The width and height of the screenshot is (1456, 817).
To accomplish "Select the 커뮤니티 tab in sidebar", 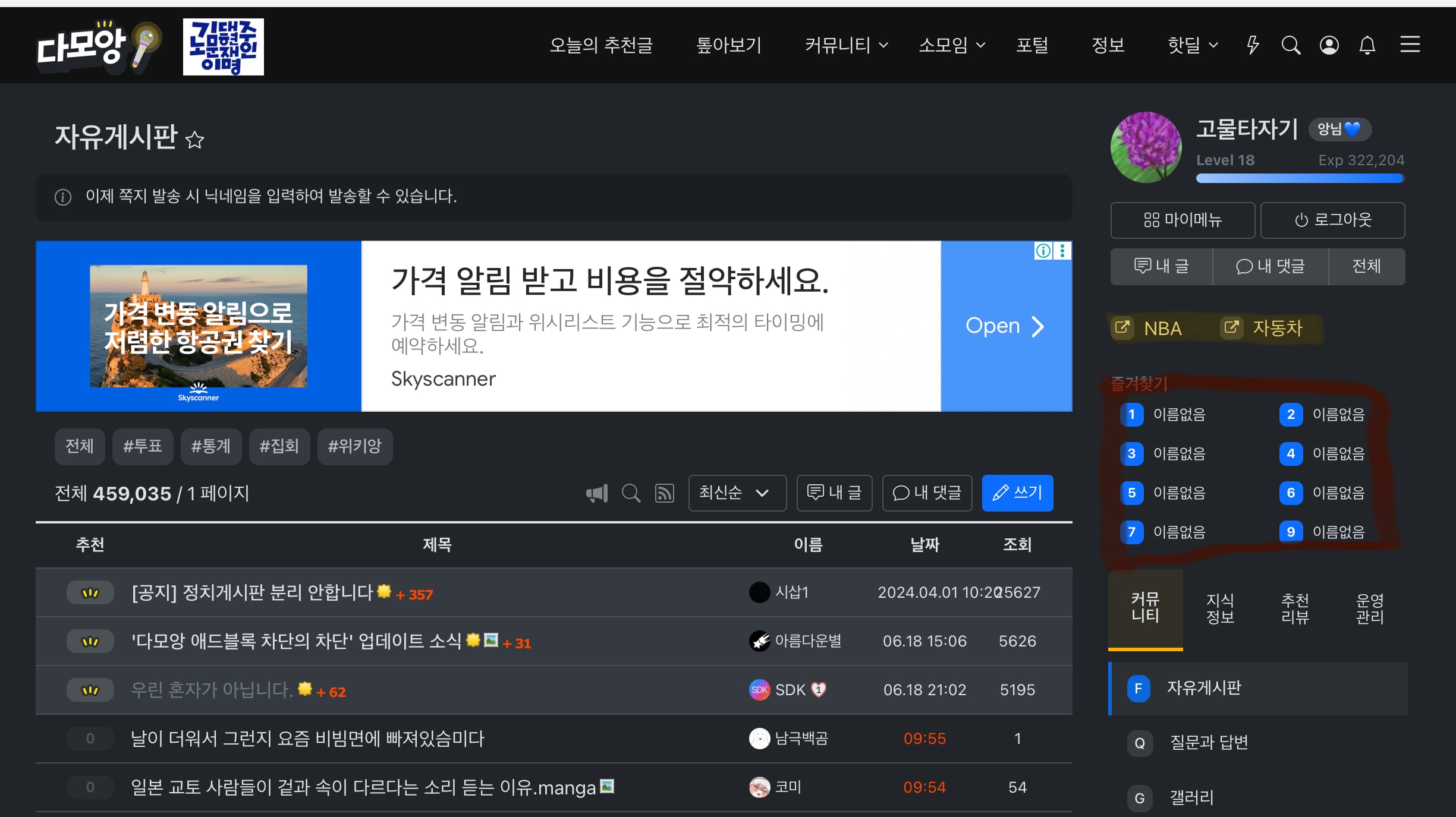I will pos(1146,609).
